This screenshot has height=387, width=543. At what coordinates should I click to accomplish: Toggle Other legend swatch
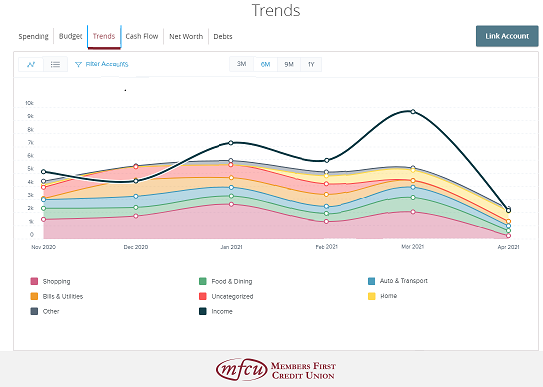click(x=34, y=311)
